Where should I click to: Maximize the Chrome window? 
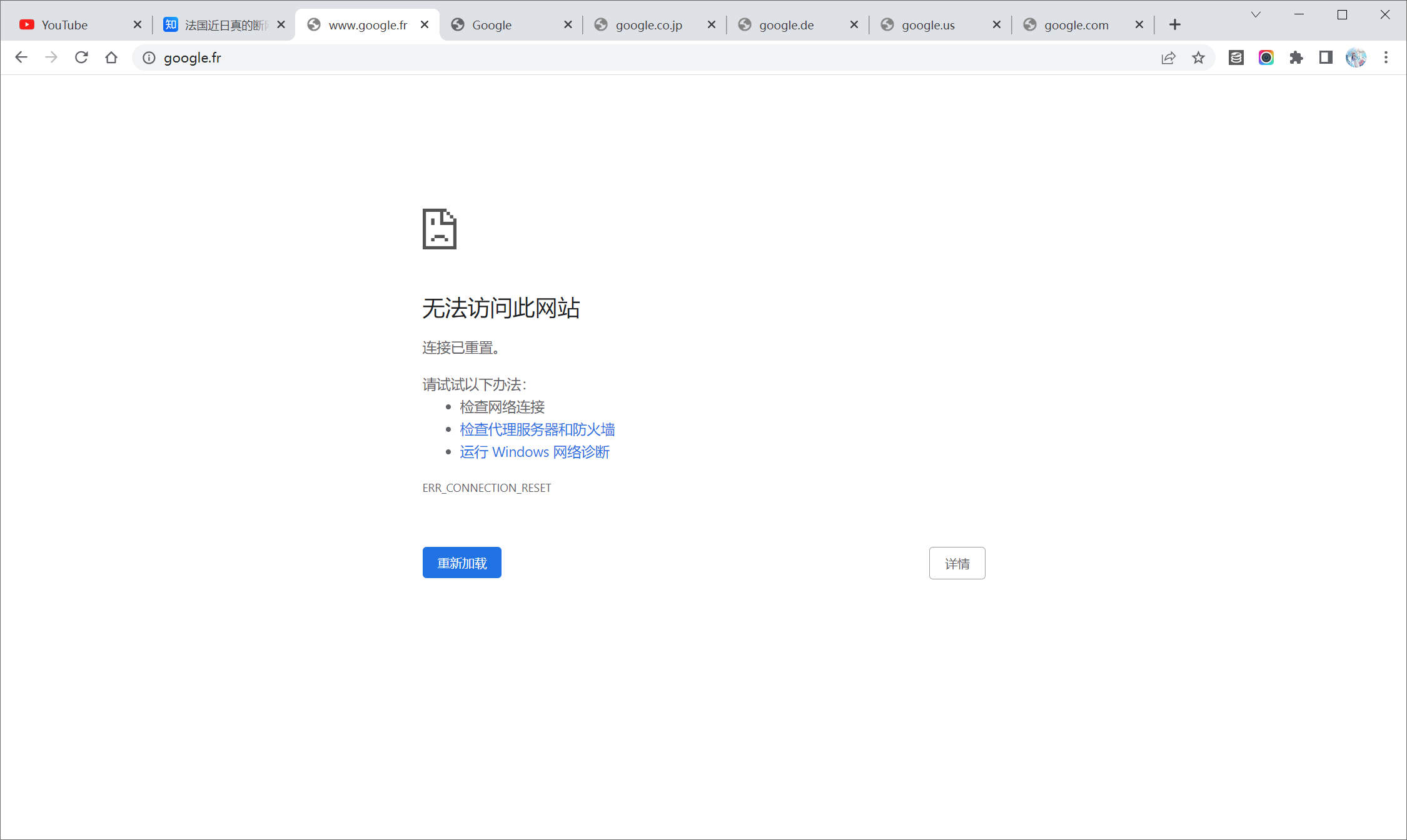[x=1342, y=14]
